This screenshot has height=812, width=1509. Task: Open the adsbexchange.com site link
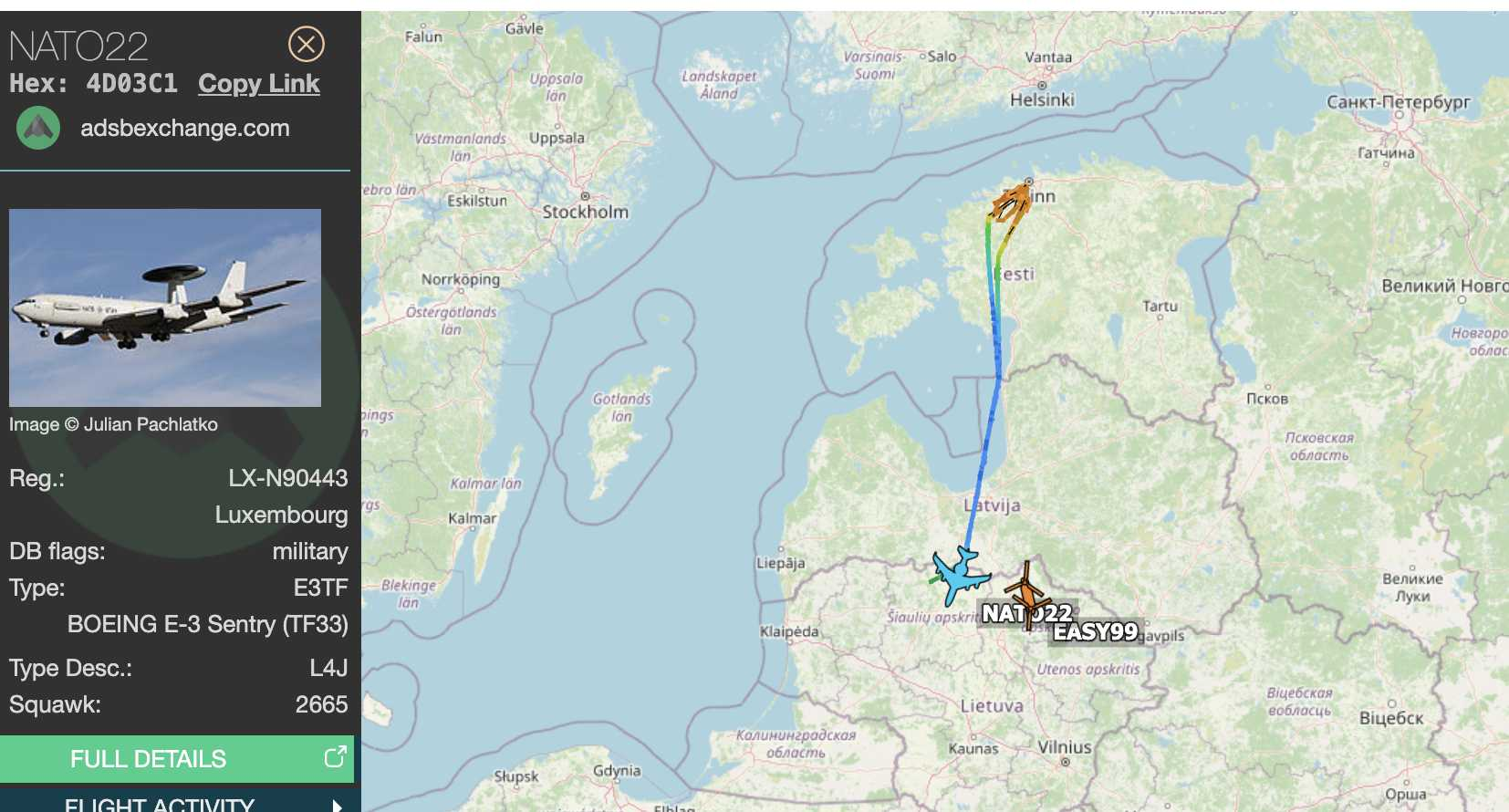(185, 128)
